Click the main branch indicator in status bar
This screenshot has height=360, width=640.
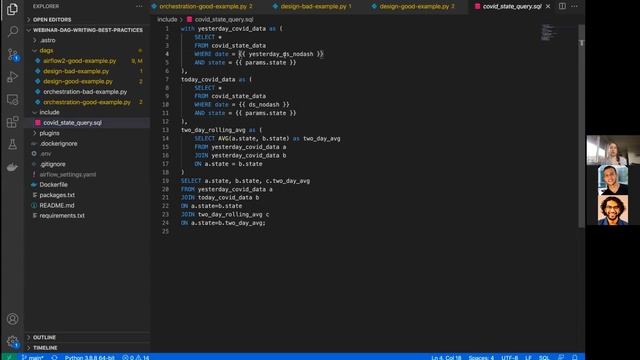pos(33,358)
